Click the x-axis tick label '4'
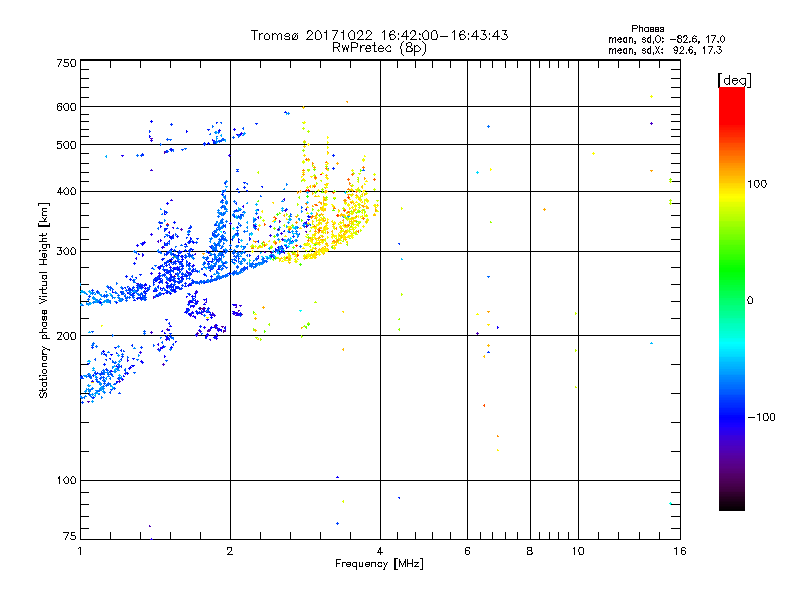The height and width of the screenshot is (600, 800). [x=380, y=551]
